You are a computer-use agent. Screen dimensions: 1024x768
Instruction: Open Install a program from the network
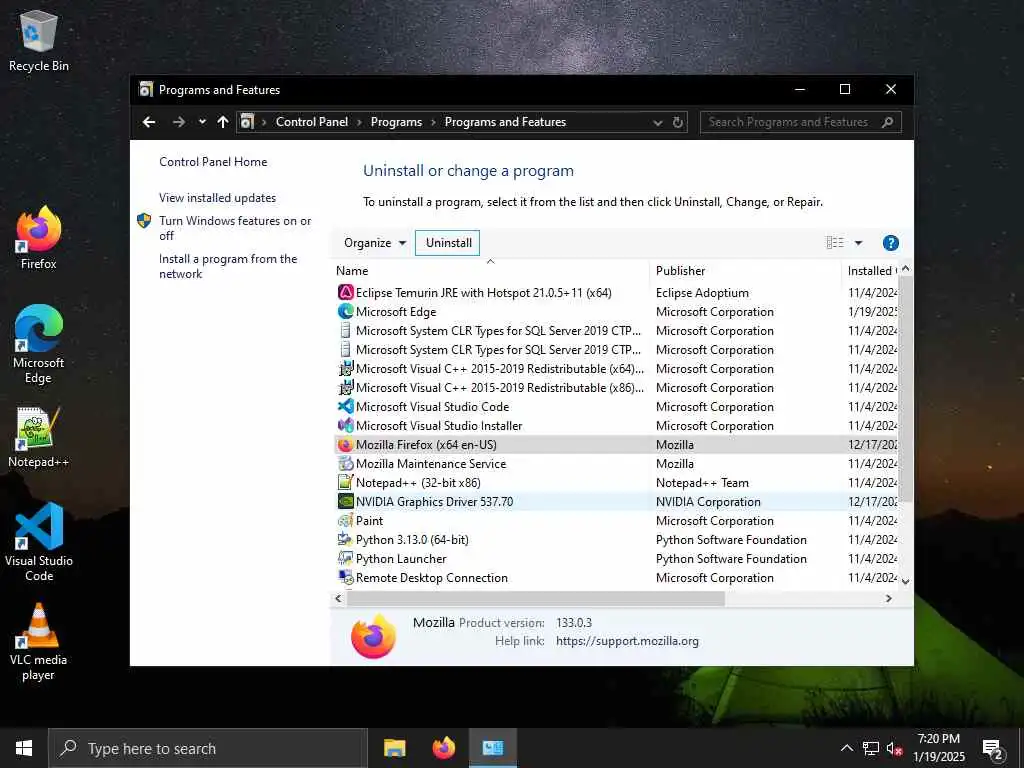click(x=228, y=266)
